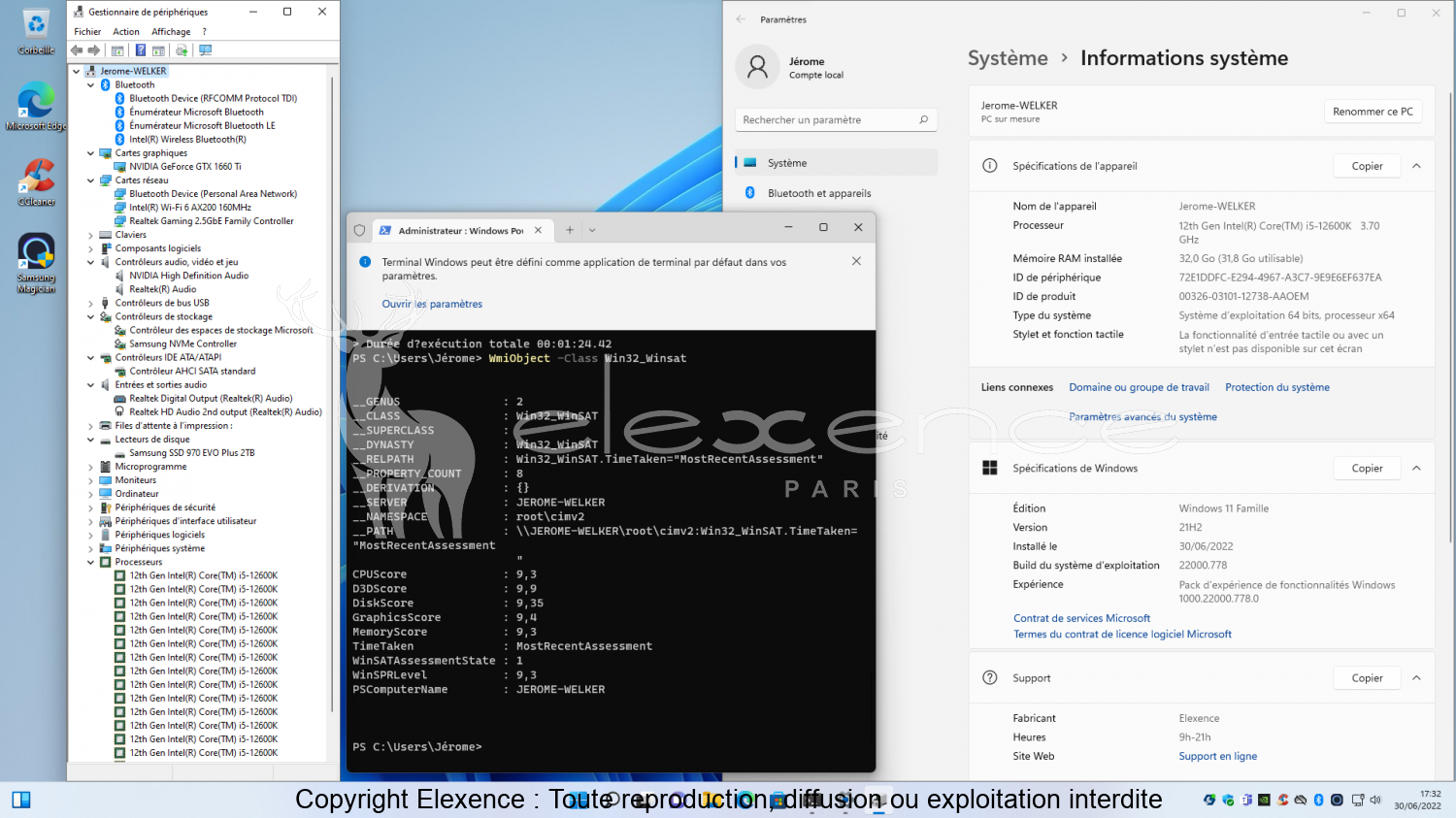
Task: Open Paramètres avancés du système link
Action: tap(1142, 417)
